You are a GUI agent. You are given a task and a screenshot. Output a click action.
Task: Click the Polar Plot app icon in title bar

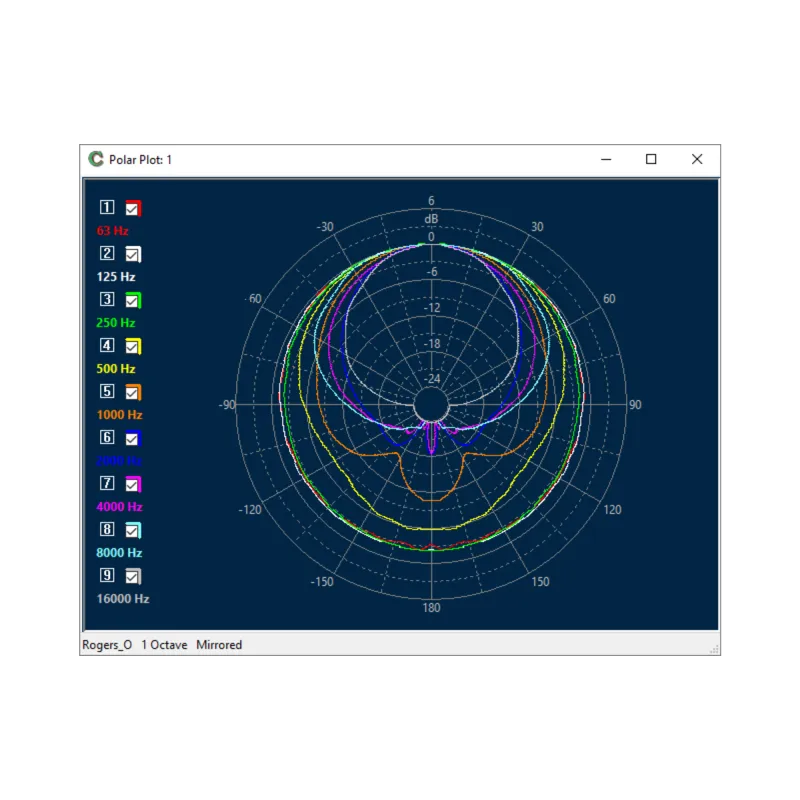point(95,159)
